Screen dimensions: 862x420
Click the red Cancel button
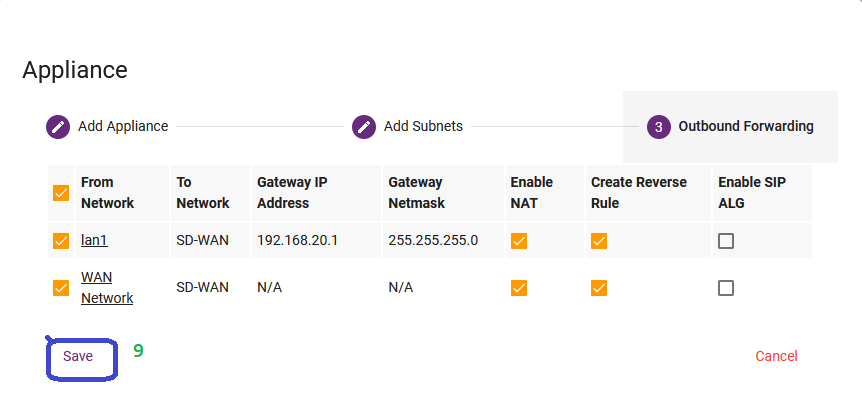[x=776, y=356]
